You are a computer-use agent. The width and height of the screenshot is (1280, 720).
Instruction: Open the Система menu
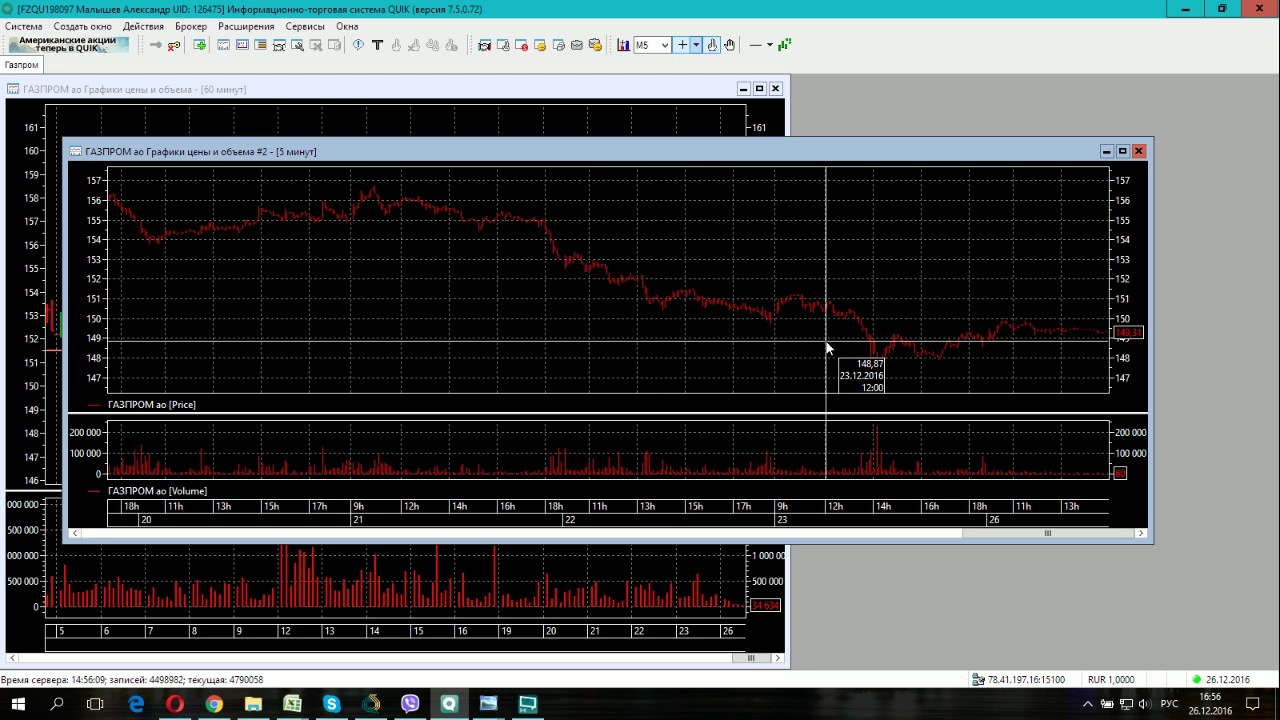pos(23,26)
